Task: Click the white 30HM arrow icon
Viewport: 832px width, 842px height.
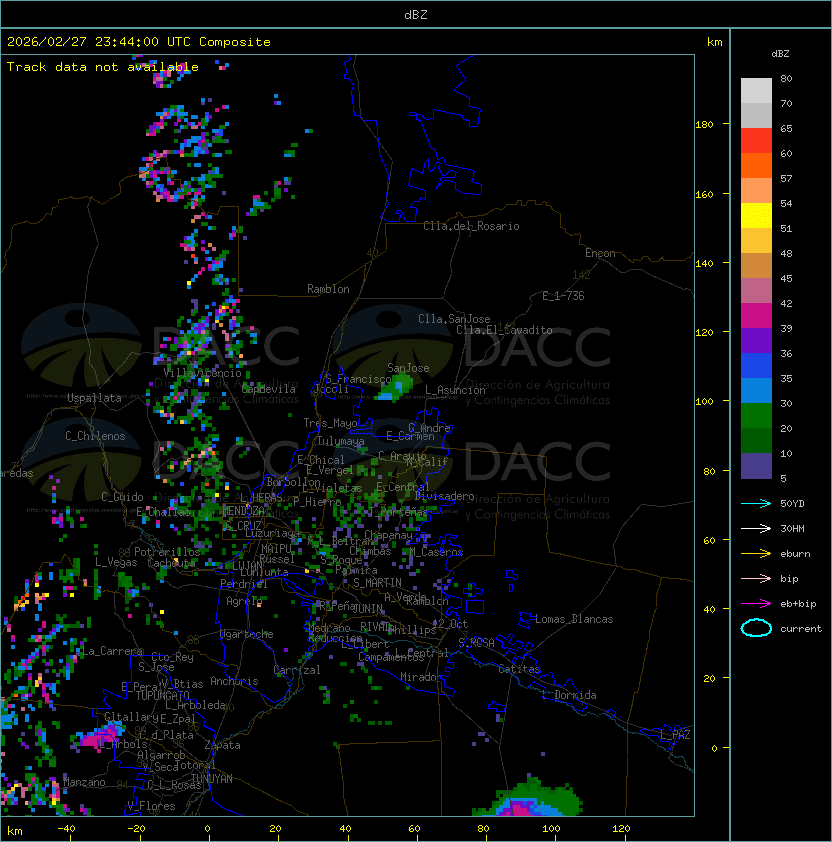Action: [756, 528]
